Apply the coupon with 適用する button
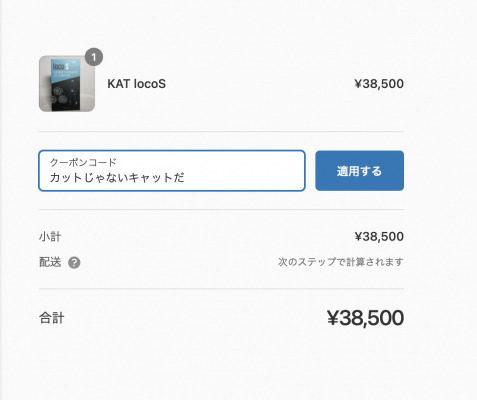 (359, 171)
